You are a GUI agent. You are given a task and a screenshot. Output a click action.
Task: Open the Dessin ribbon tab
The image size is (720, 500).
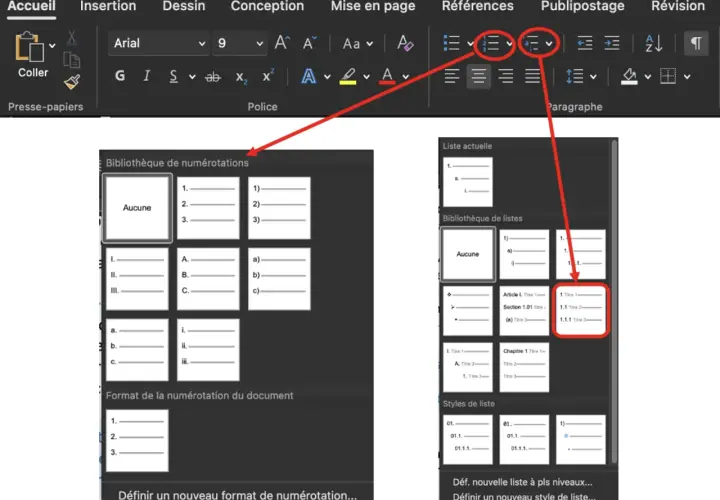click(x=184, y=6)
